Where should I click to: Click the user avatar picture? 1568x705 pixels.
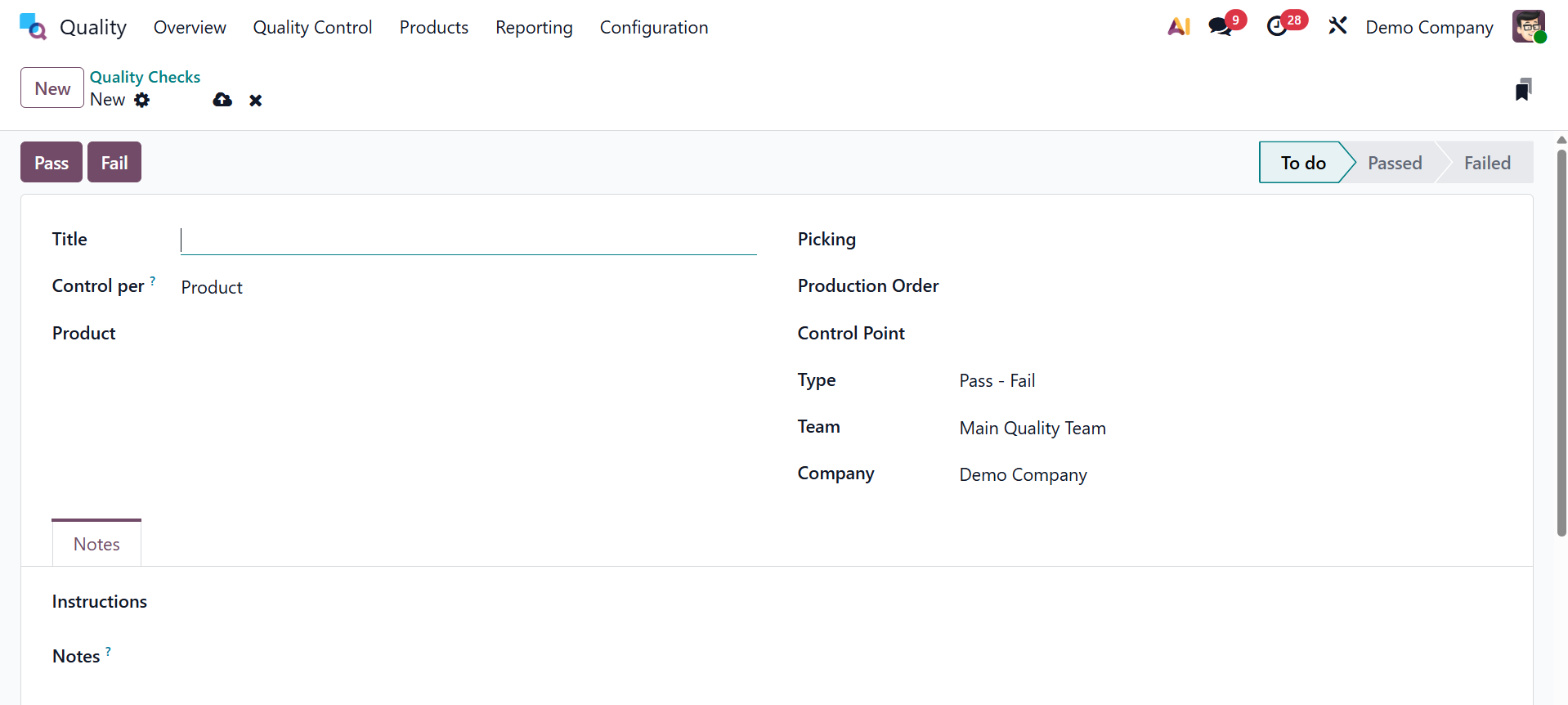tap(1528, 27)
